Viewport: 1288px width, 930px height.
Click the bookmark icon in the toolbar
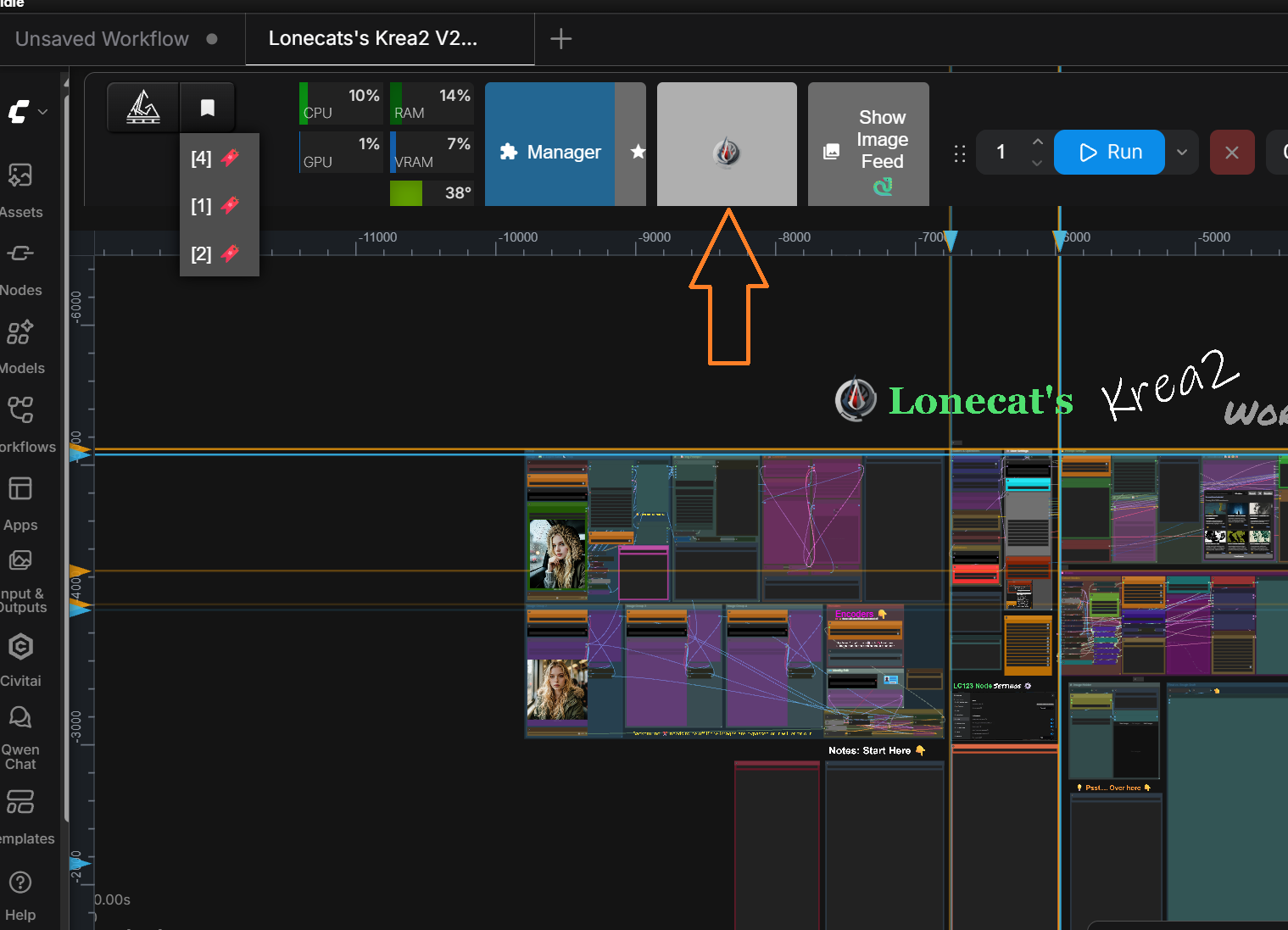[207, 108]
